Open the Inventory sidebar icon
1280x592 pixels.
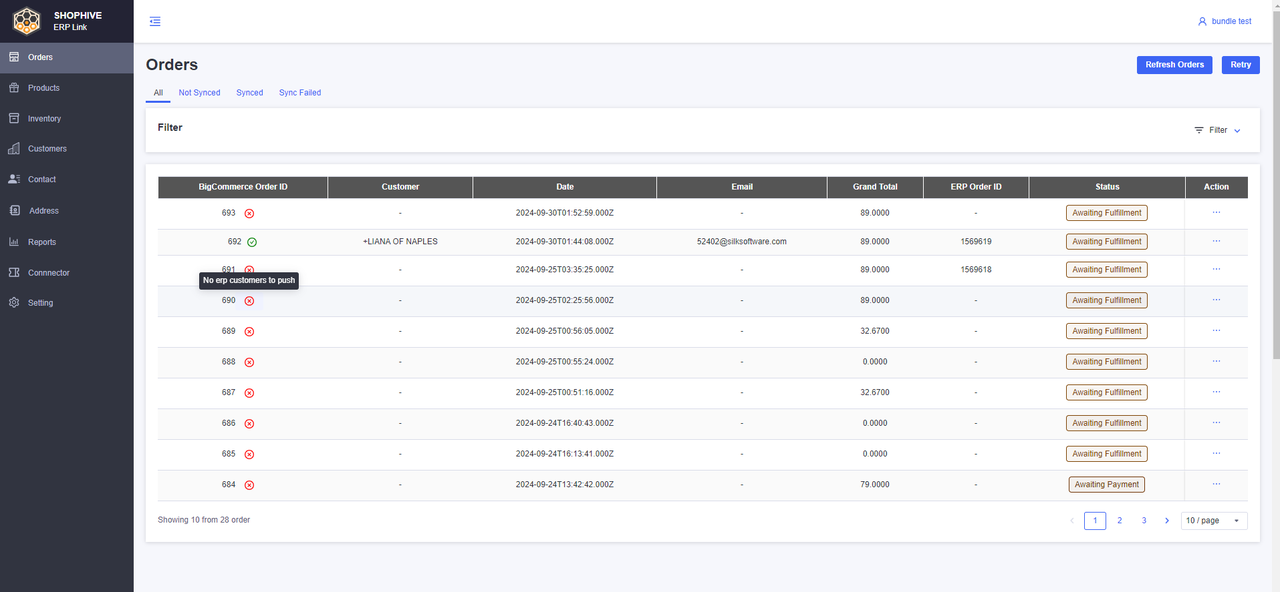tap(14, 118)
